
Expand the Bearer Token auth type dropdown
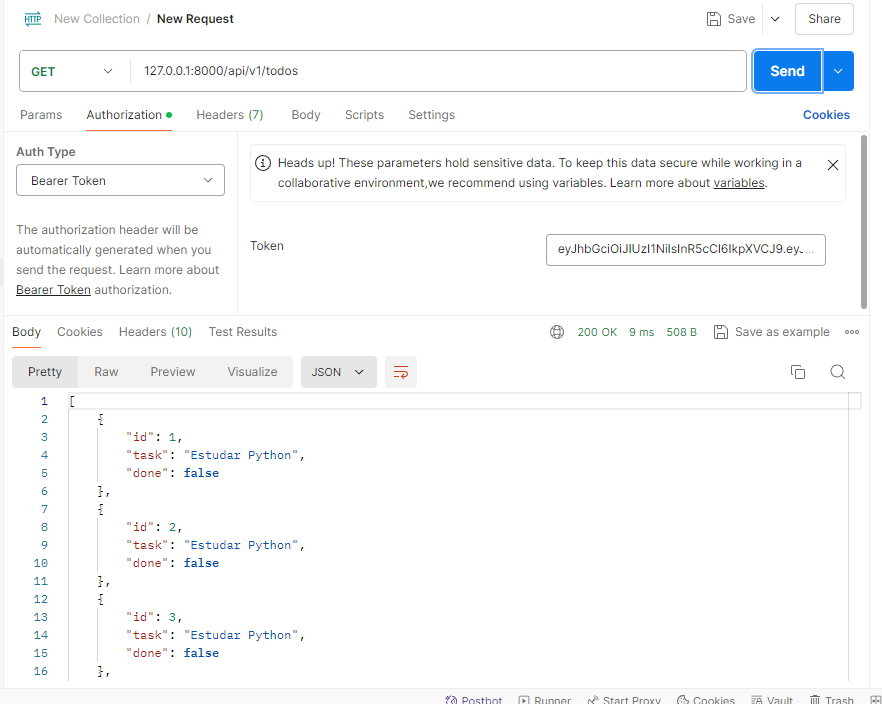coord(120,181)
